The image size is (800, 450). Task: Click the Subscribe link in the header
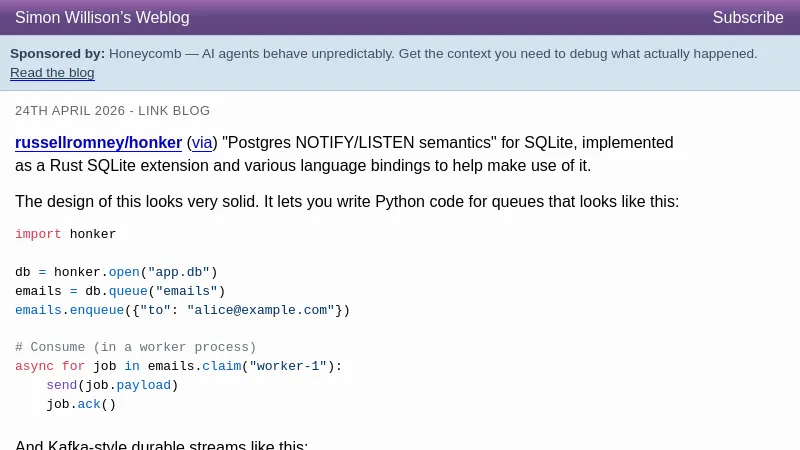pyautogui.click(x=747, y=18)
